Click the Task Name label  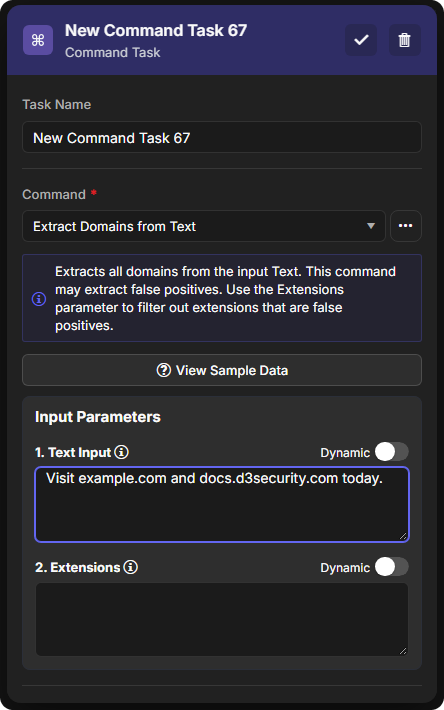tap(57, 105)
